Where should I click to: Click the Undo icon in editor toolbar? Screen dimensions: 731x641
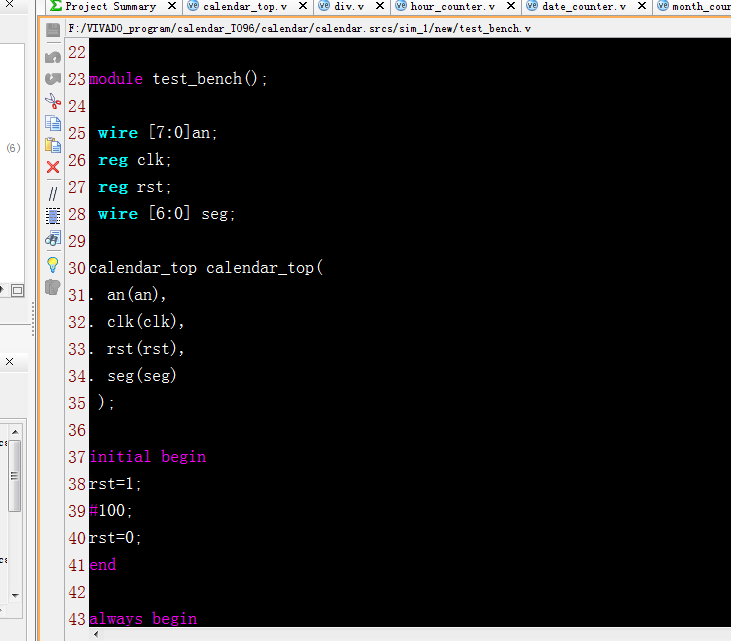click(x=53, y=57)
